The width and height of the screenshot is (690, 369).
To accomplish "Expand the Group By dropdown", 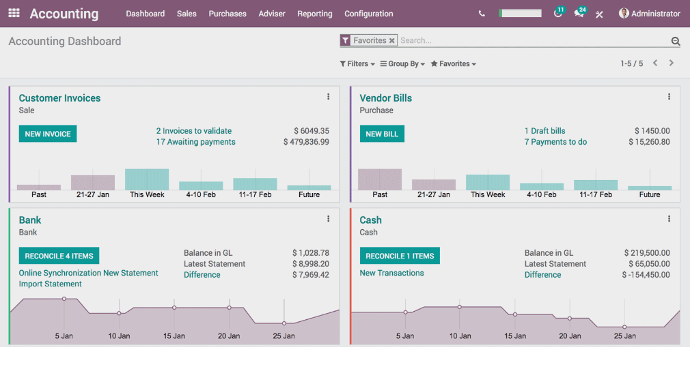I will pos(403,64).
